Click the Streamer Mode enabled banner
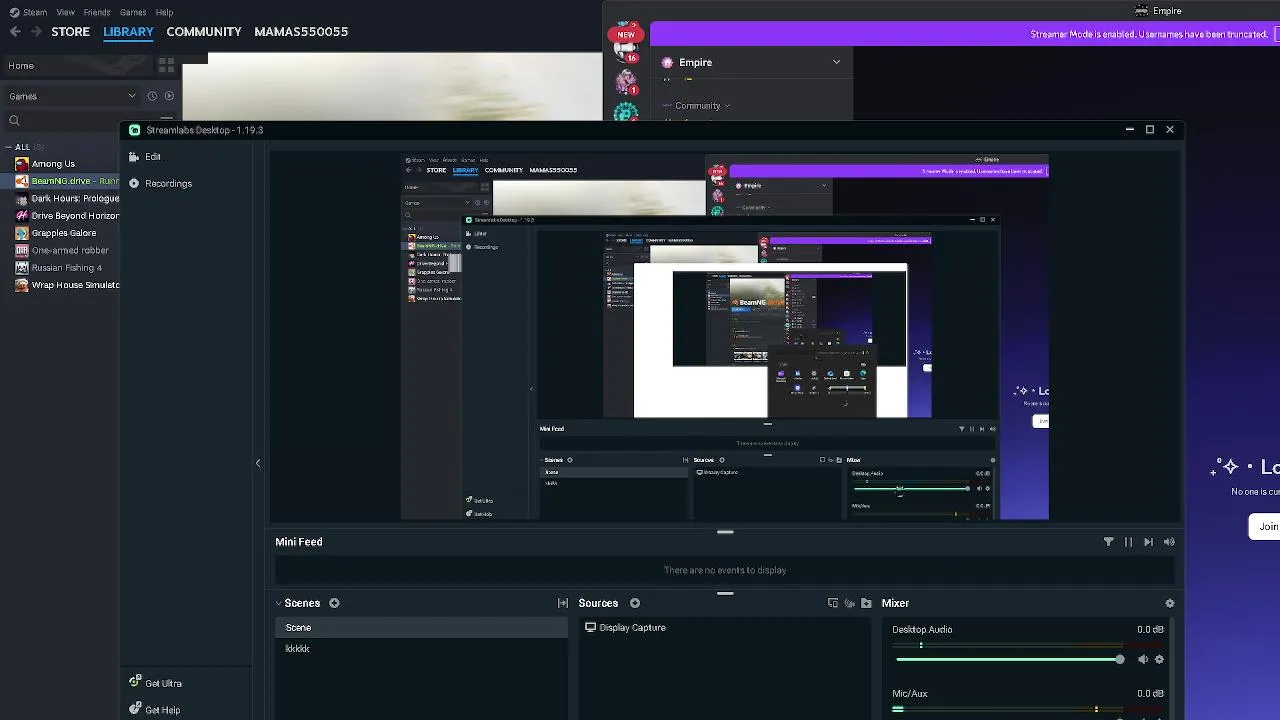This screenshot has height=720, width=1280. pyautogui.click(x=965, y=34)
